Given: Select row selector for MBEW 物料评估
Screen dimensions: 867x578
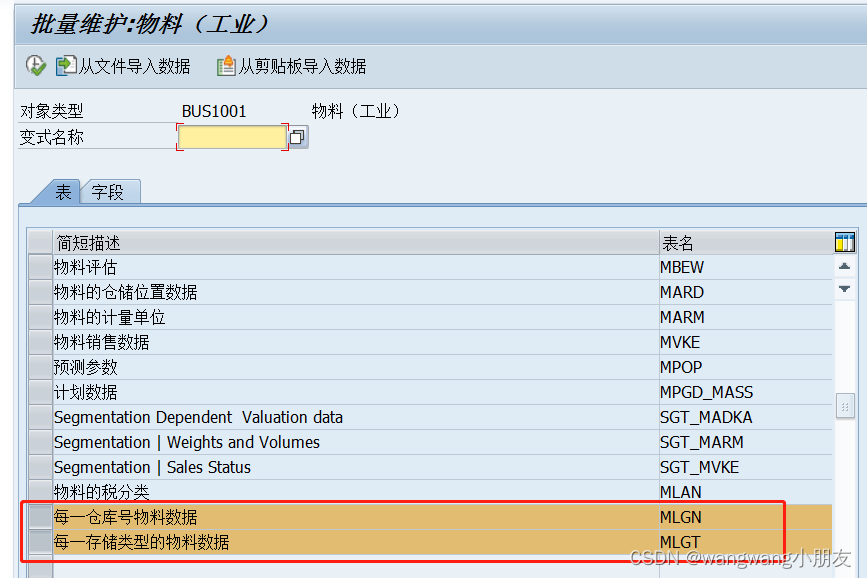Looking at the screenshot, I should 40,267.
